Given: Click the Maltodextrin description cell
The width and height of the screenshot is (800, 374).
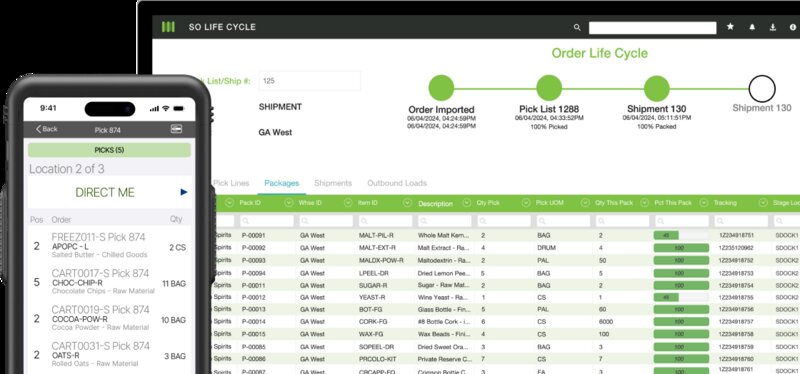Looking at the screenshot, I should pos(443,260).
